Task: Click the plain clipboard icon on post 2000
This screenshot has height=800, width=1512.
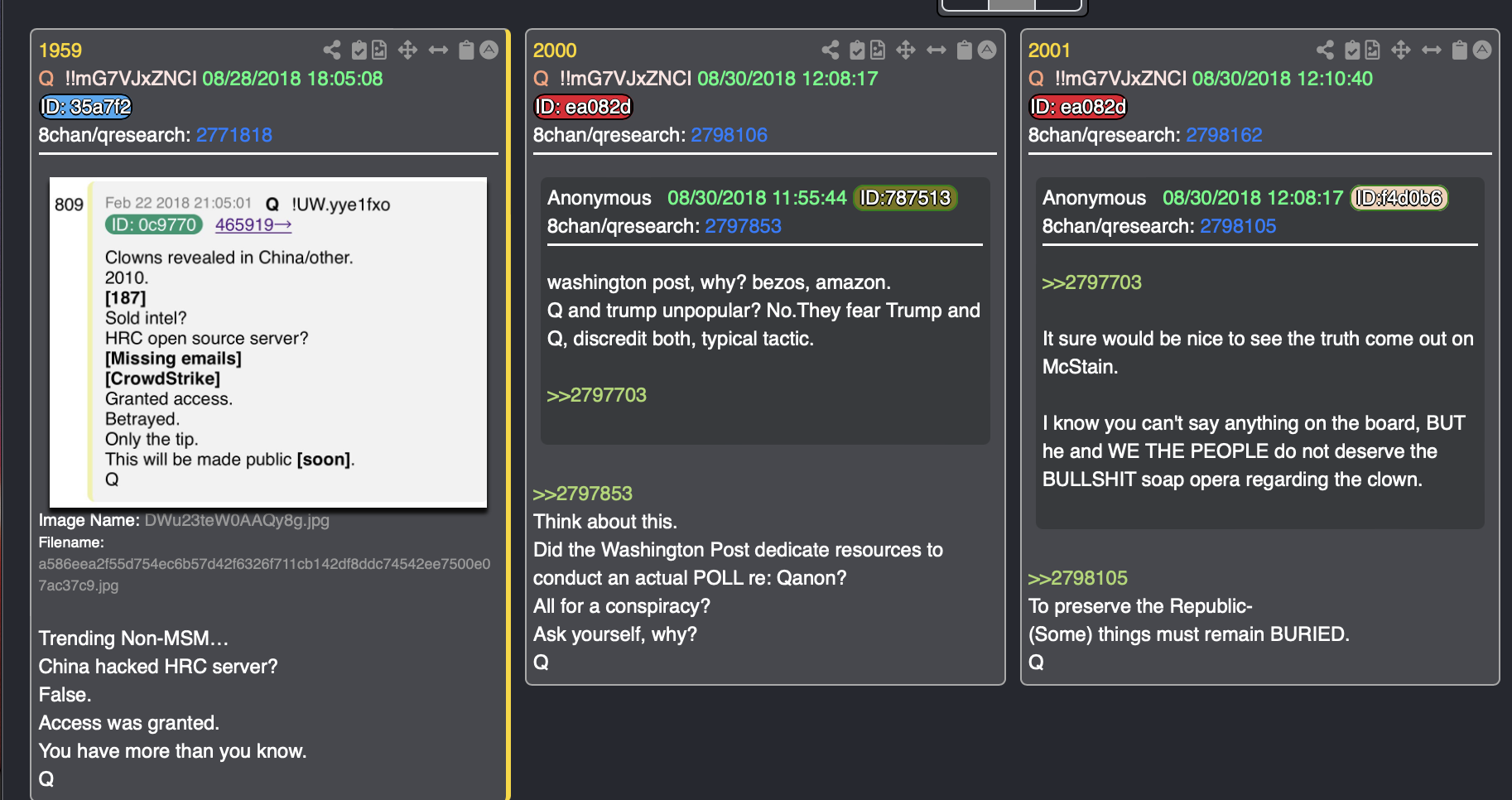Action: tap(965, 51)
